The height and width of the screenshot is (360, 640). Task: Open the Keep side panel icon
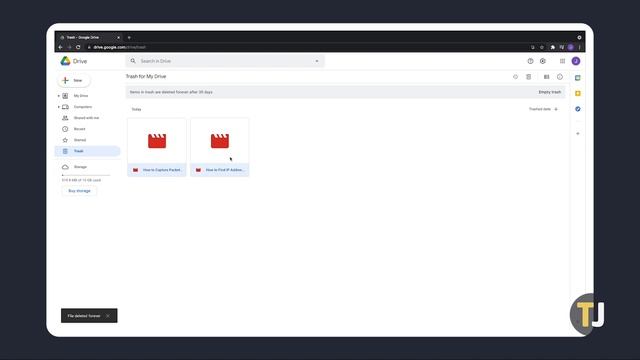578,93
